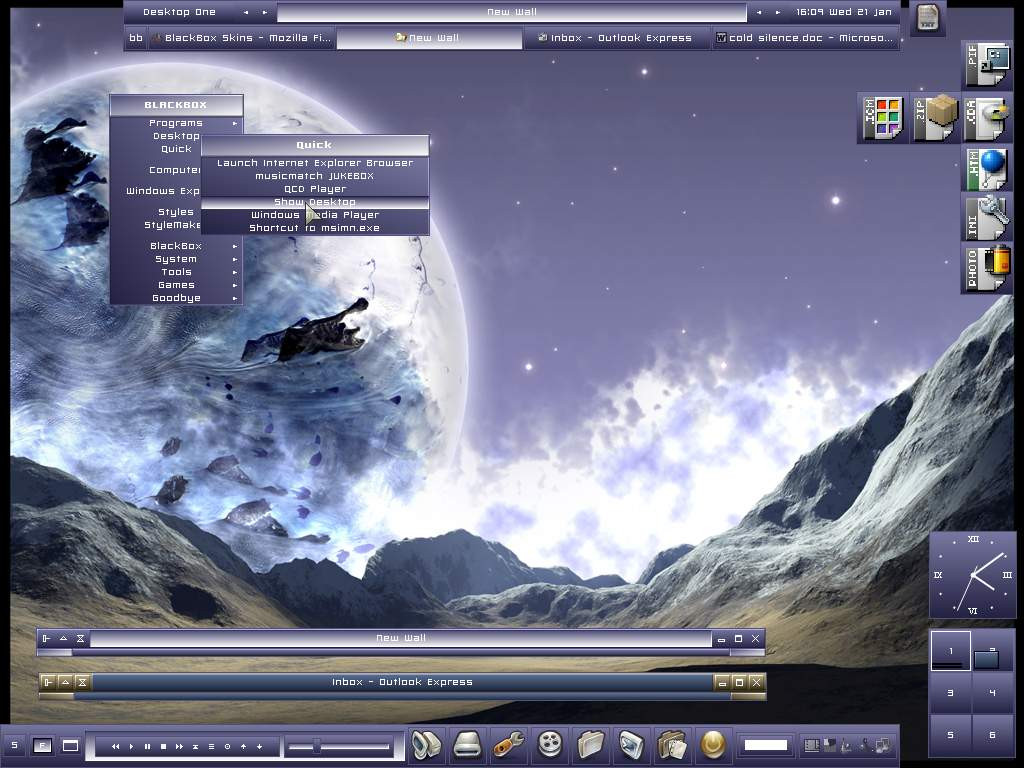Click the bb button on taskbar
Screen dimensions: 1024x768
tap(136, 38)
